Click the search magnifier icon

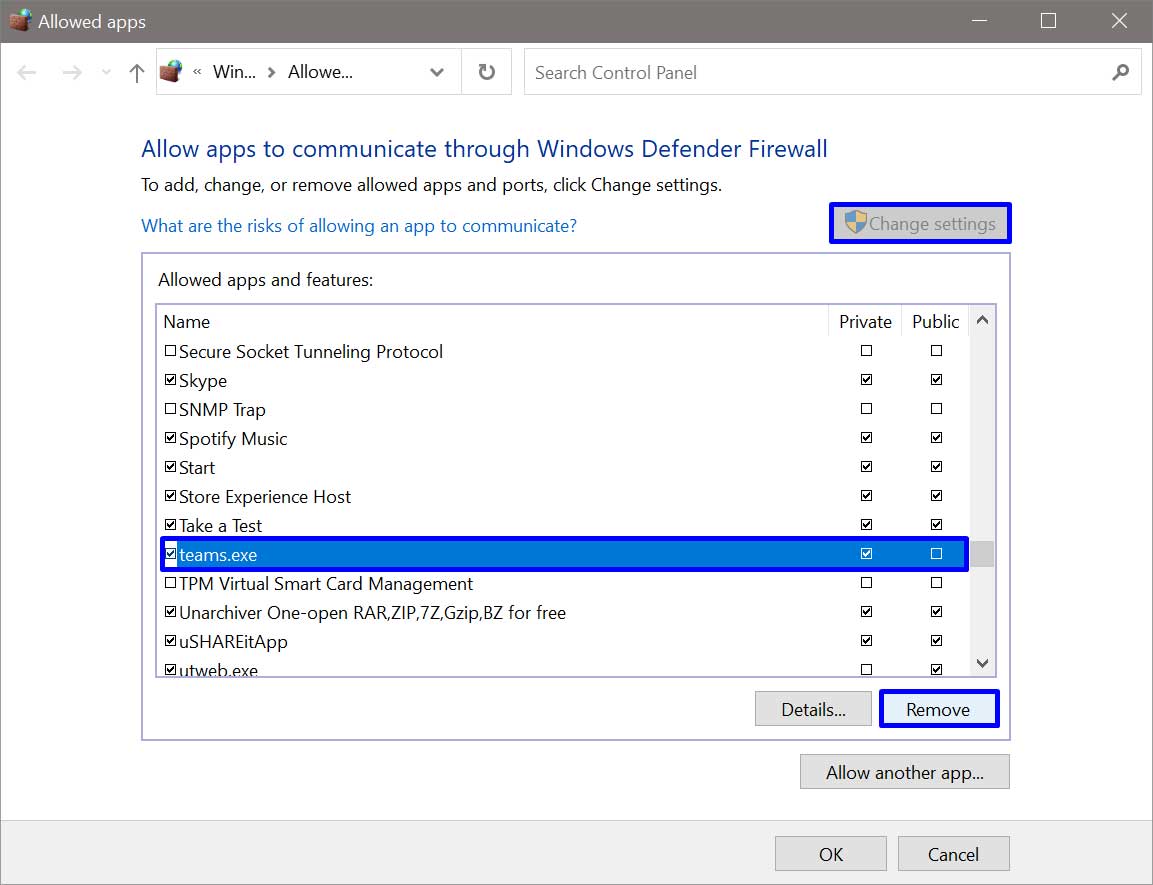(x=1121, y=72)
